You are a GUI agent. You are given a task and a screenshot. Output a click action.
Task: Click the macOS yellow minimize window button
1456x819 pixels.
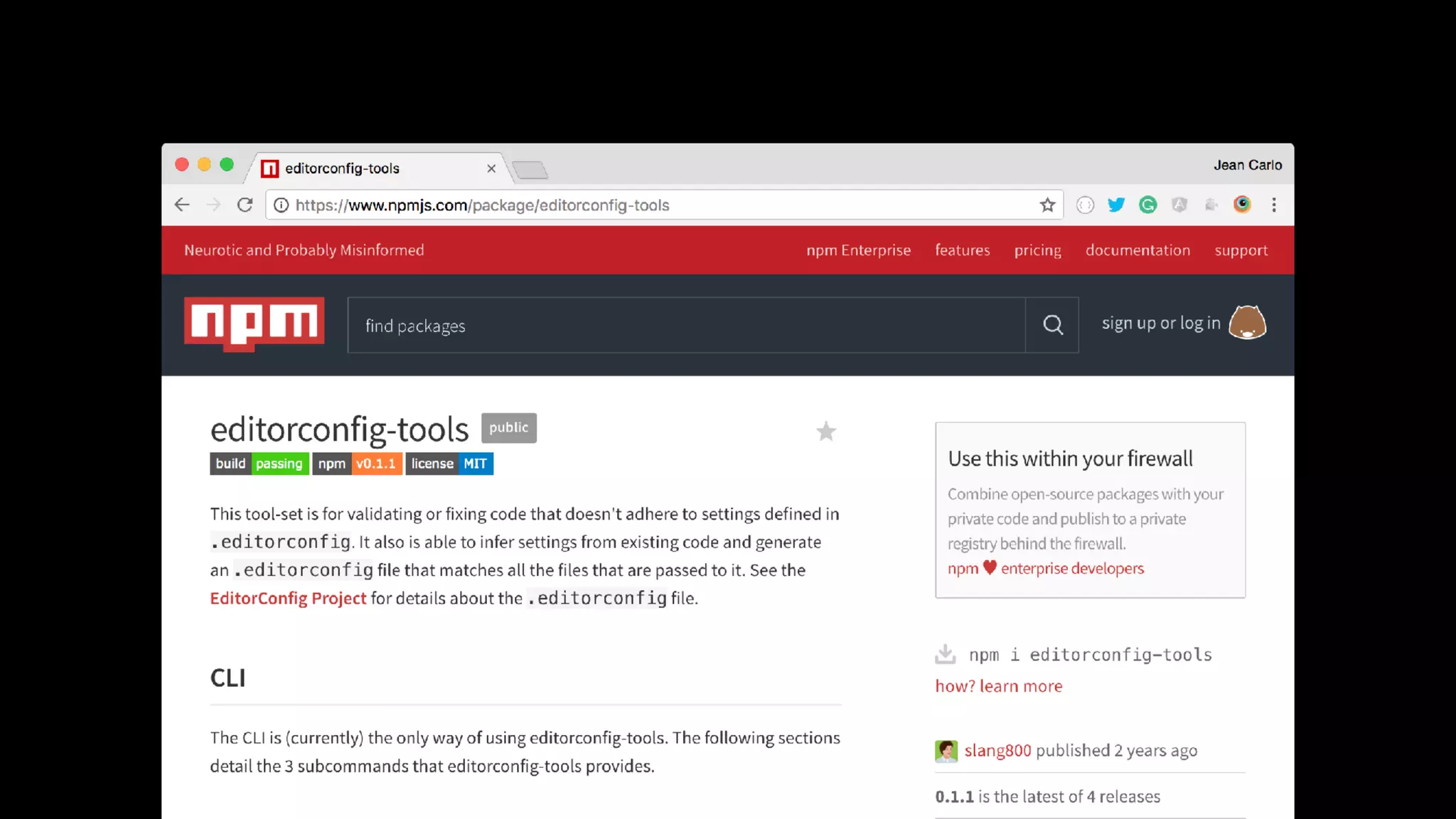[204, 165]
